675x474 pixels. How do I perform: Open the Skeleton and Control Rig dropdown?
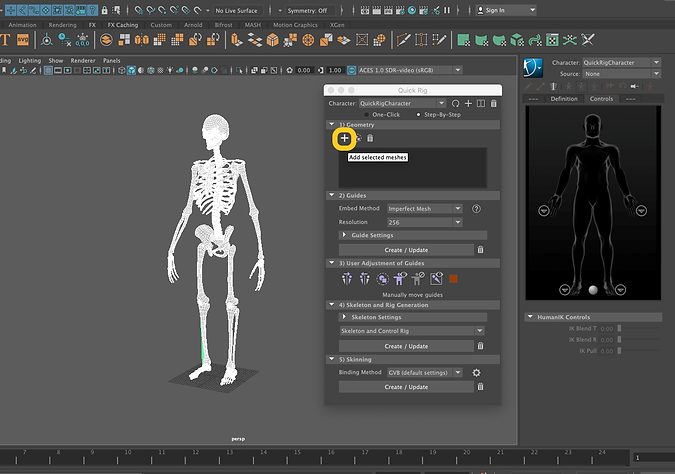[x=412, y=331]
